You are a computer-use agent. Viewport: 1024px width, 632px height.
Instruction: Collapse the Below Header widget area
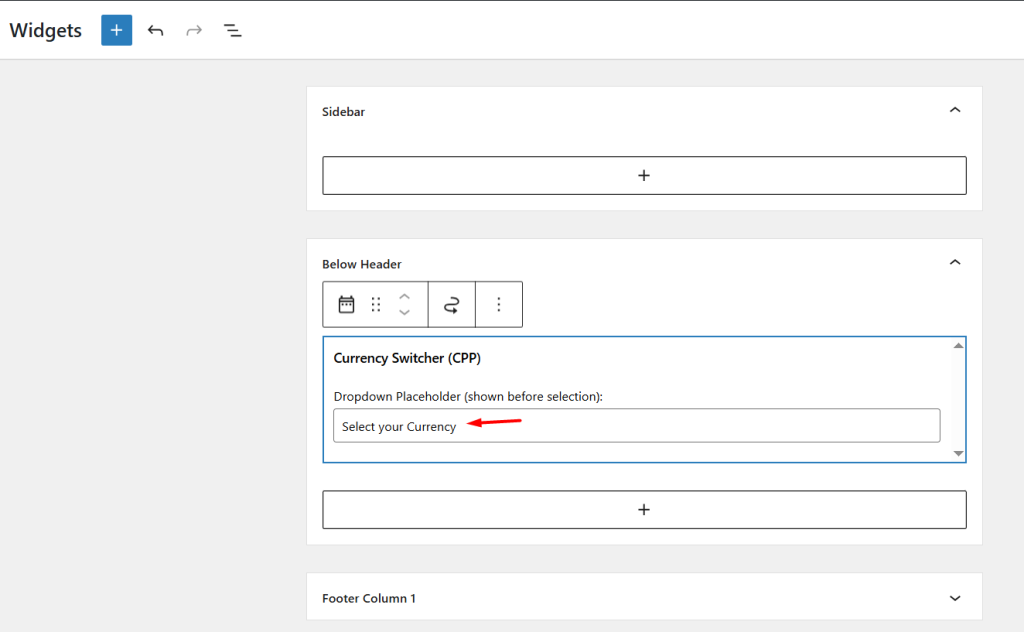click(x=954, y=262)
